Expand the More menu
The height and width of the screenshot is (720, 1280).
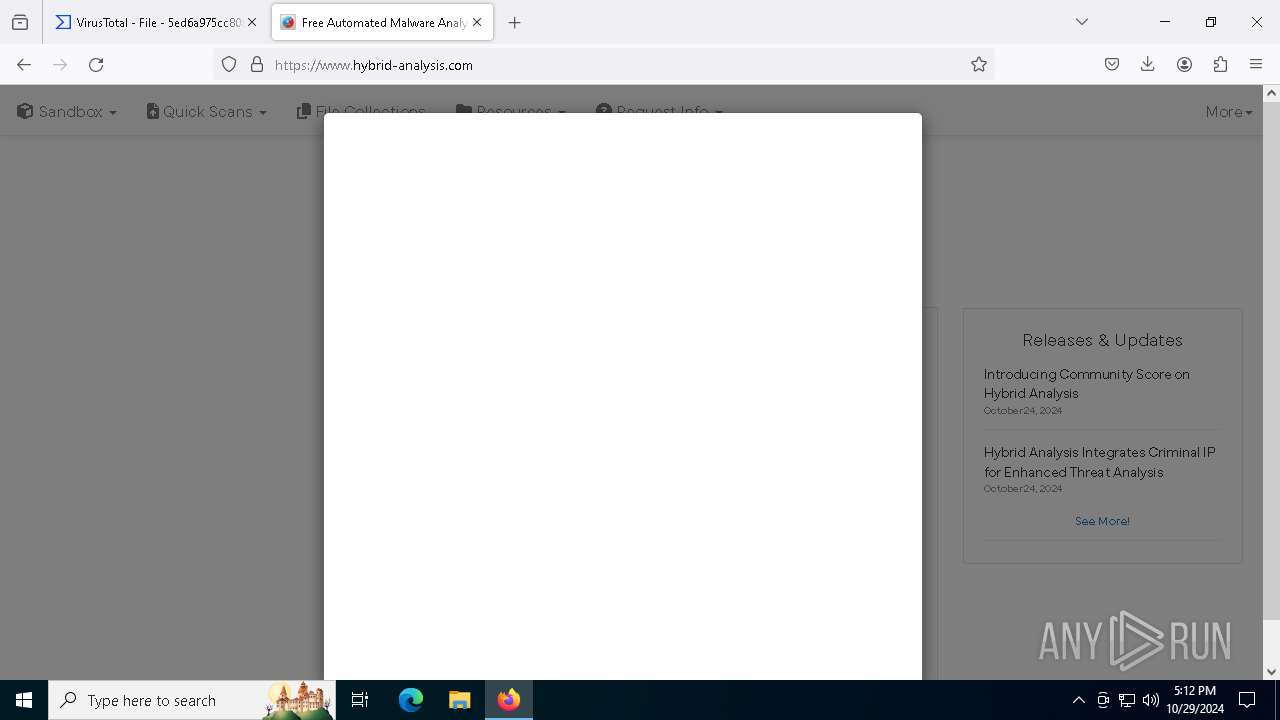[1229, 111]
